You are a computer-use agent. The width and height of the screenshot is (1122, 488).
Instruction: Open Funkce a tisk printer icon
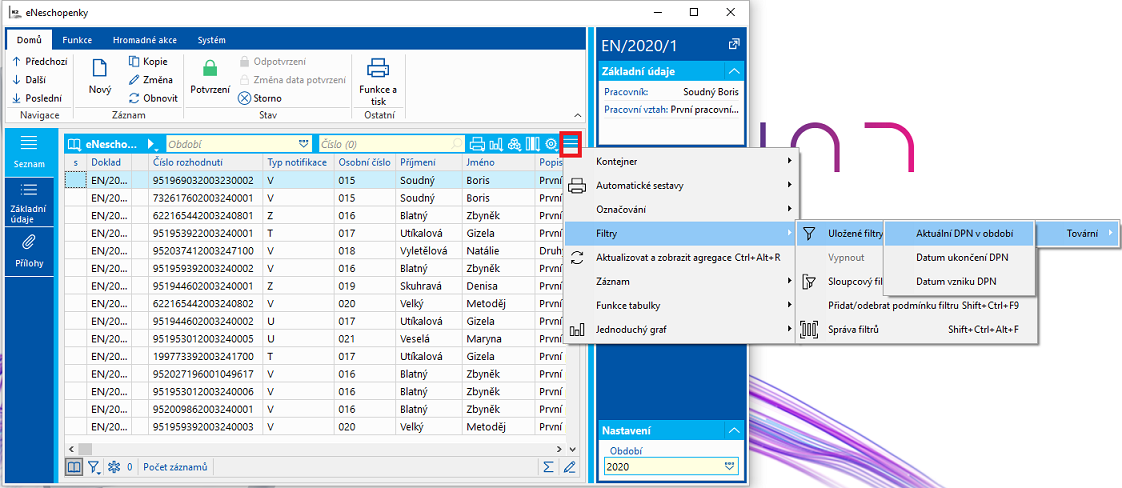378,68
